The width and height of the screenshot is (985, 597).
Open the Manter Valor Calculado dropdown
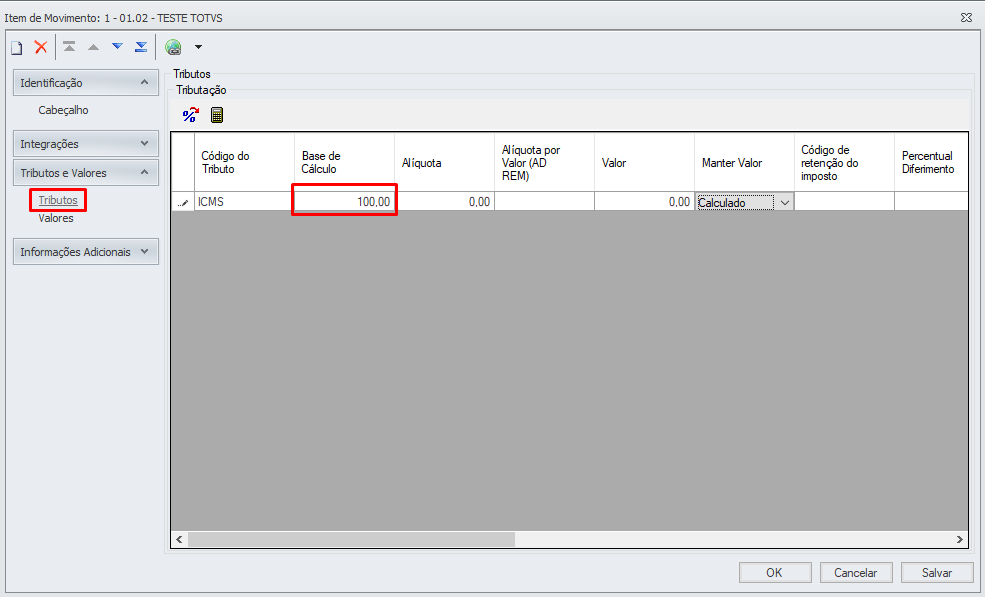click(785, 202)
